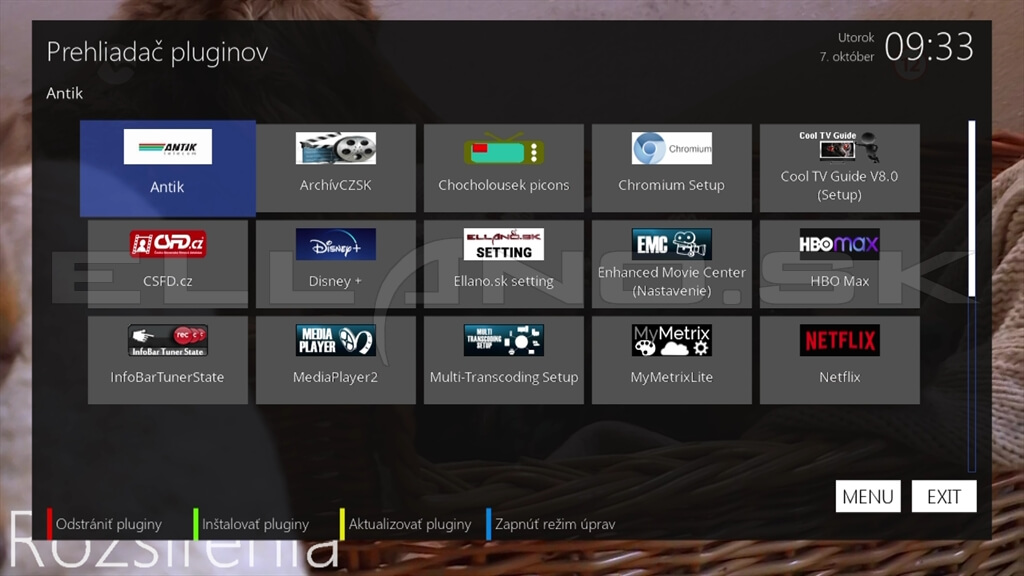Screen dimensions: 1024x576
Task: Select the InfoBarTunerState plugin
Action: click(x=167, y=360)
